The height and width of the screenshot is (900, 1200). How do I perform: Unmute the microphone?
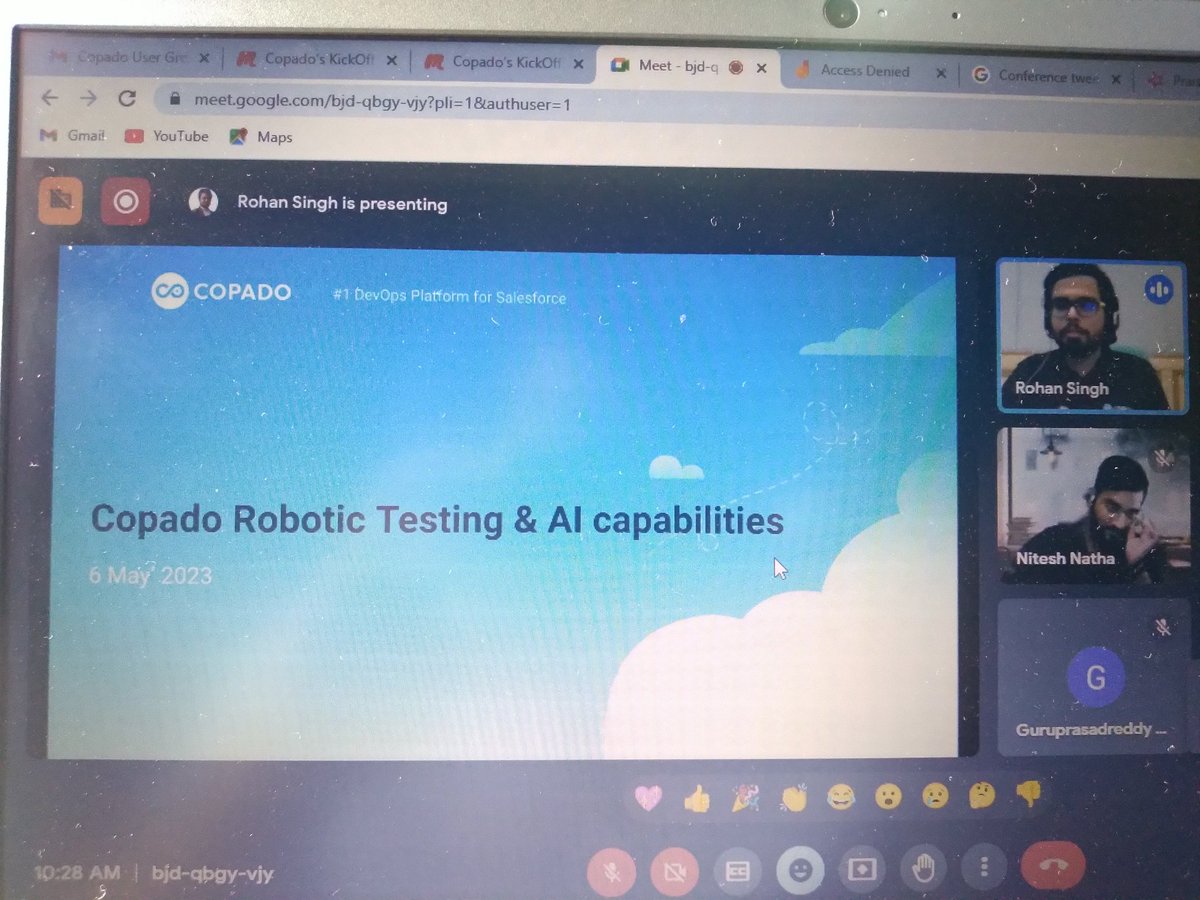click(612, 871)
